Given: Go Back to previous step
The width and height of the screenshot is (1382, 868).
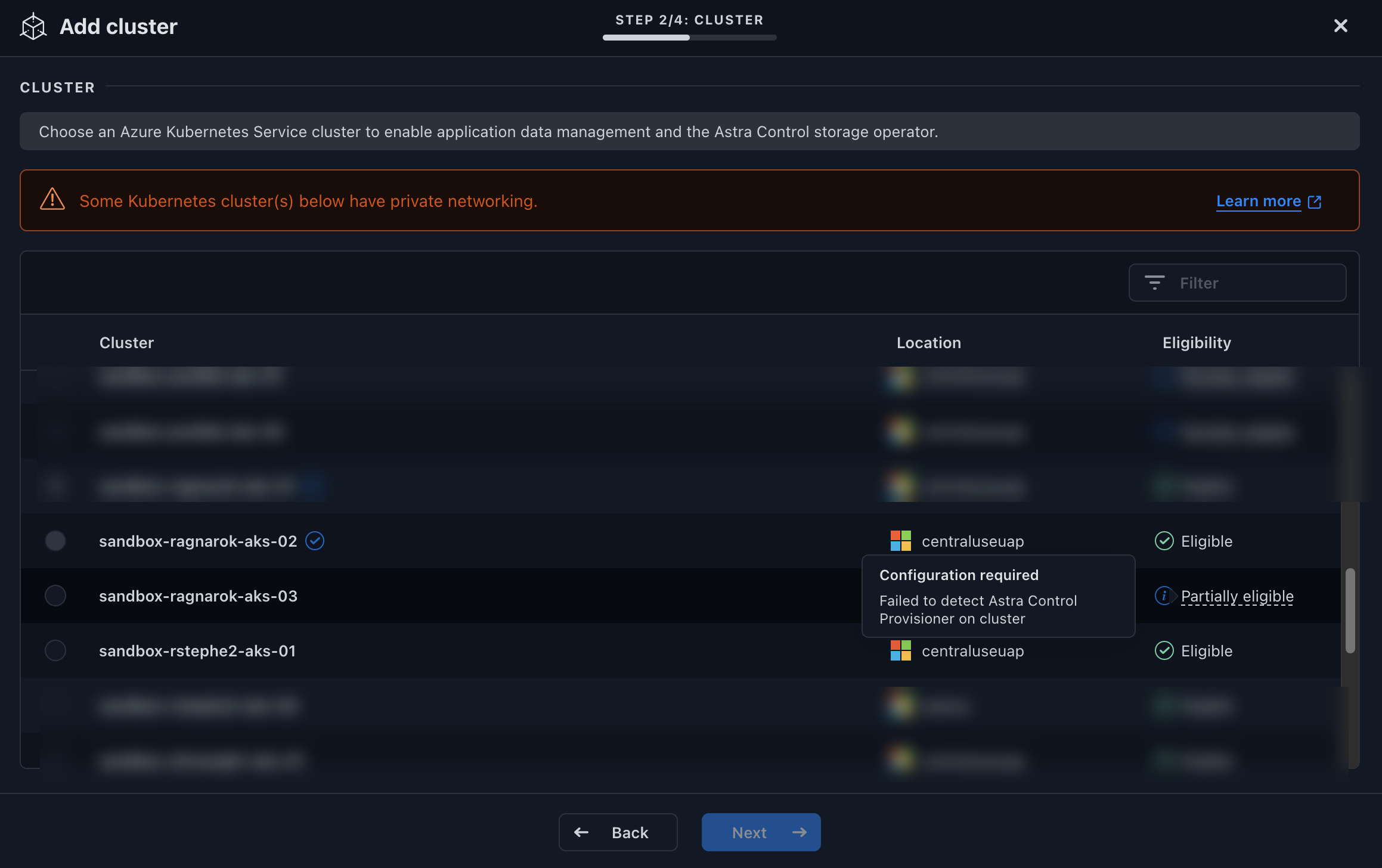Looking at the screenshot, I should (618, 832).
